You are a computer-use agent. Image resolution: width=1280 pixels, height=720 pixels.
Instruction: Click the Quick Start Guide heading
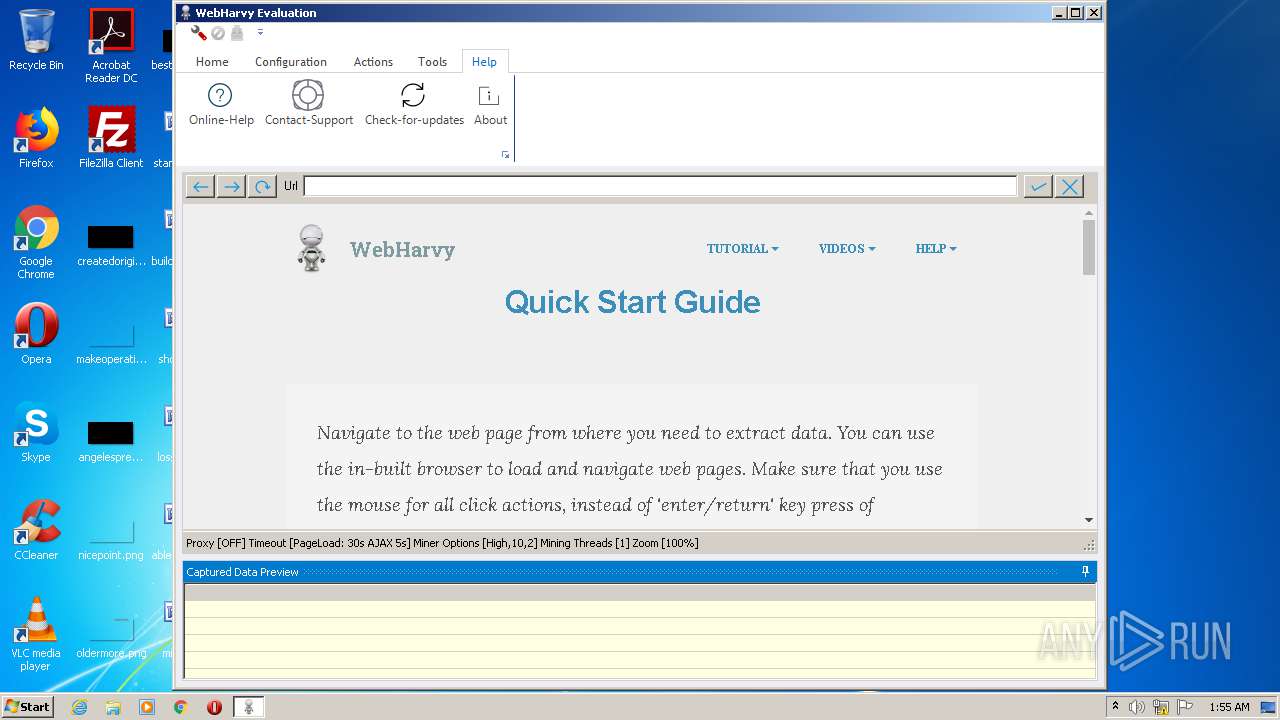pyautogui.click(x=632, y=302)
